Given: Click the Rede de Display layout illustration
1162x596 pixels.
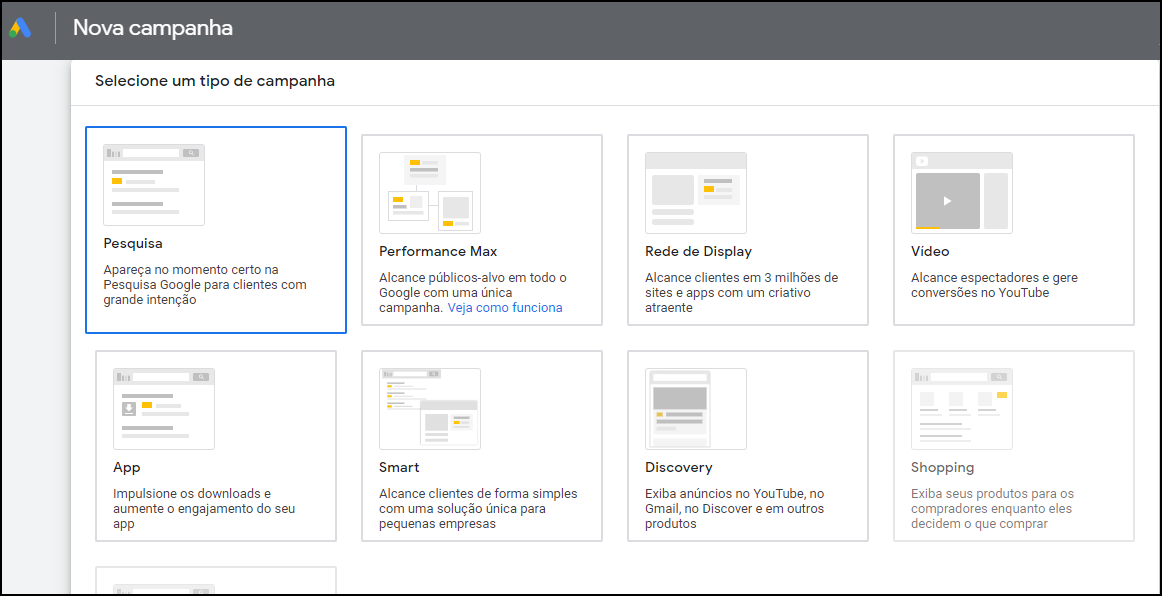Looking at the screenshot, I should 696,193.
